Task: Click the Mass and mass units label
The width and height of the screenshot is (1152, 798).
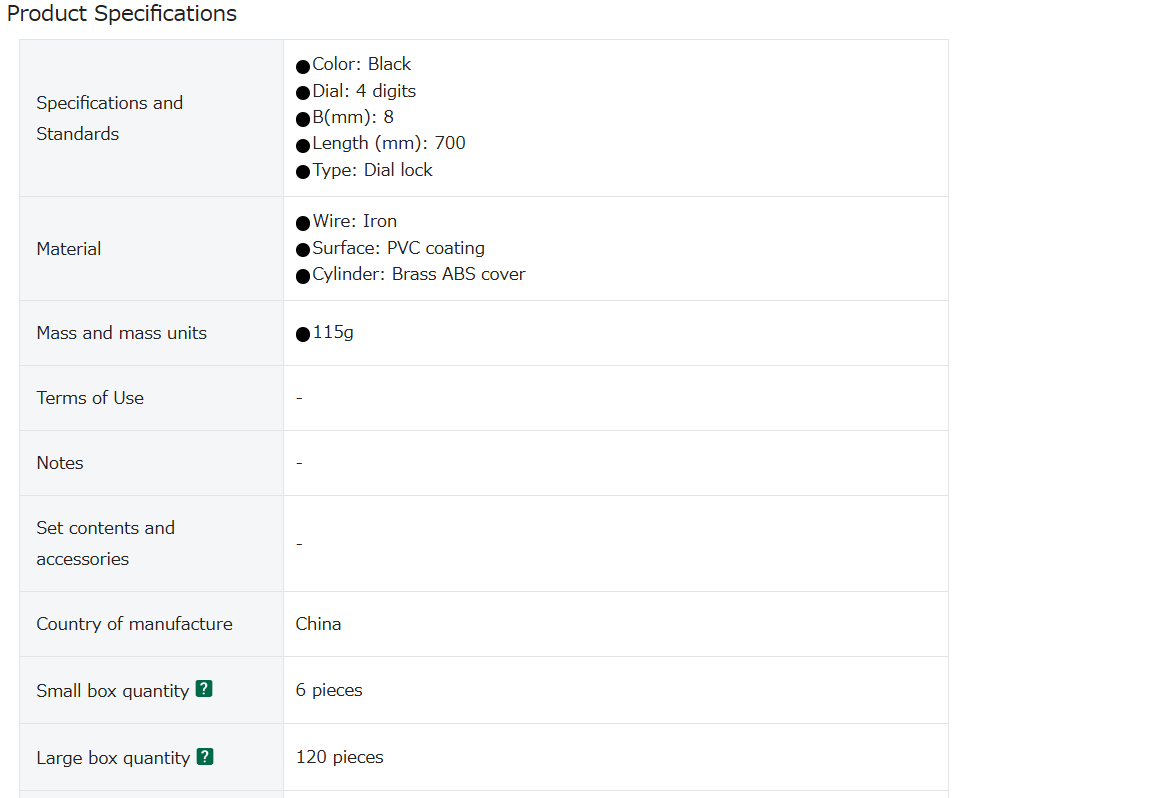Action: [122, 333]
